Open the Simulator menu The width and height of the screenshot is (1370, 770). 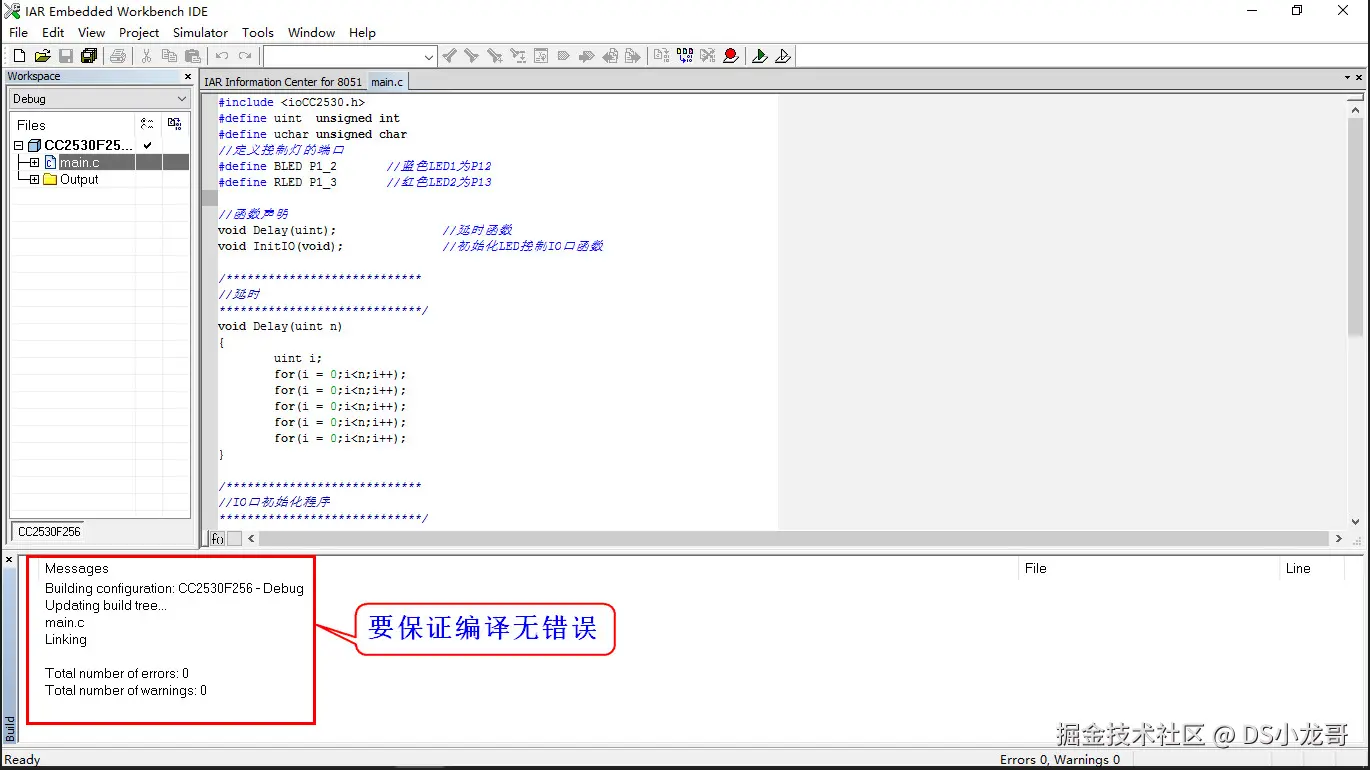tap(200, 32)
